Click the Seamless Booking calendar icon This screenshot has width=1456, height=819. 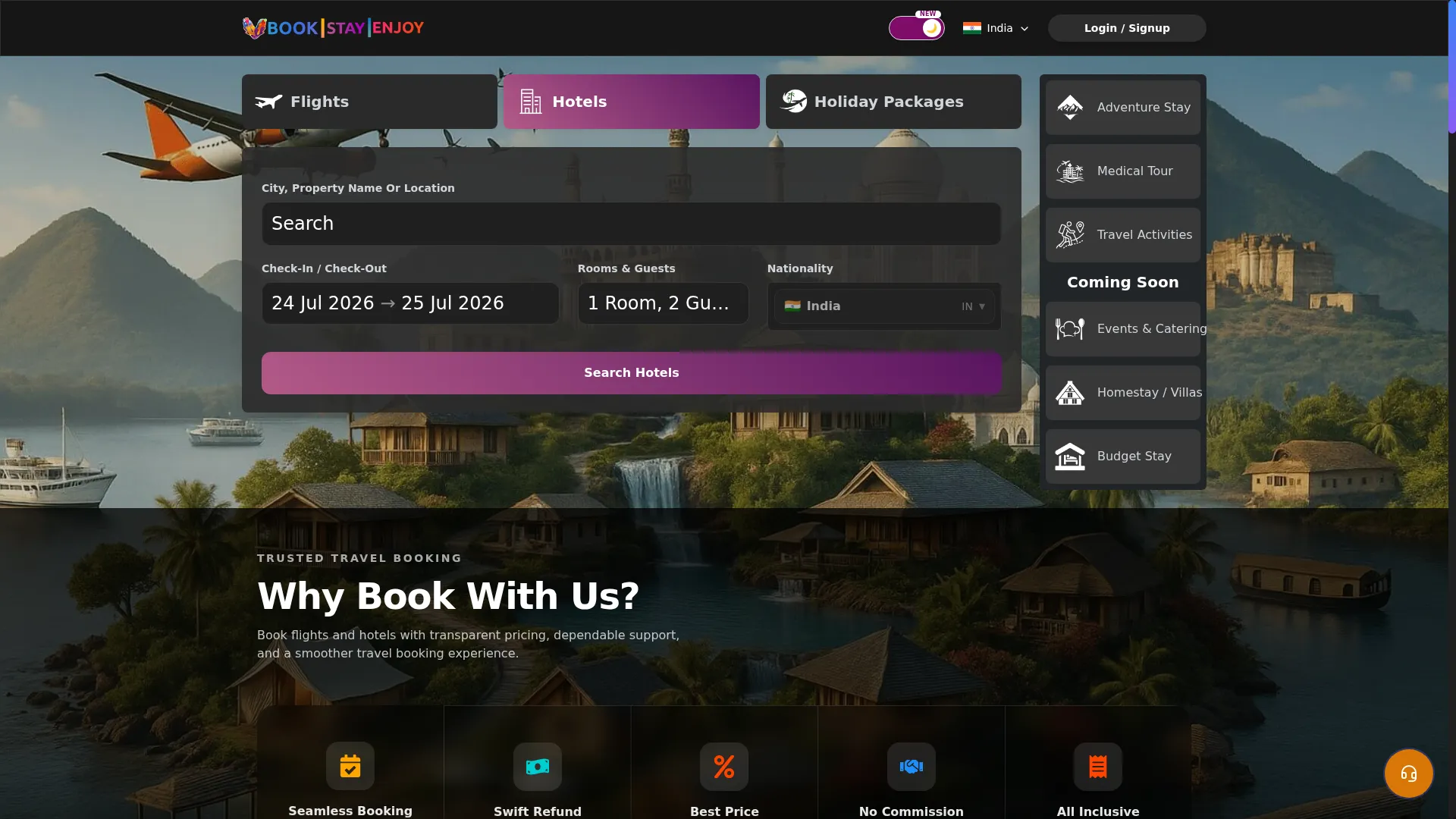tap(350, 766)
